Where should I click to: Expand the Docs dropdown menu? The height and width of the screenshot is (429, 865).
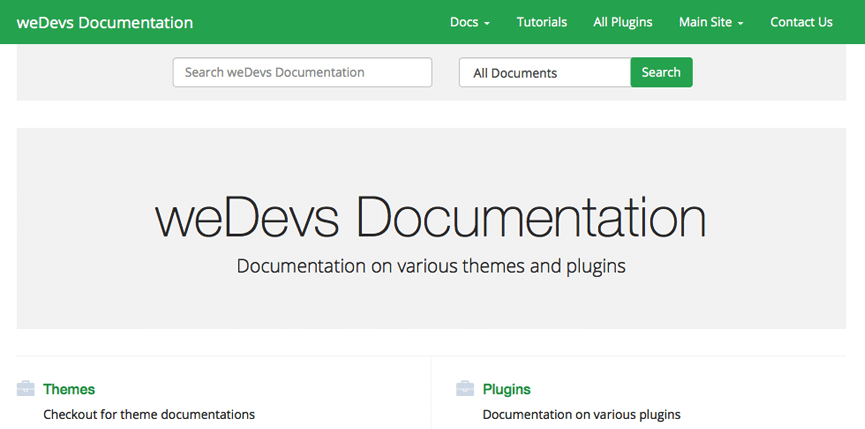(x=470, y=22)
